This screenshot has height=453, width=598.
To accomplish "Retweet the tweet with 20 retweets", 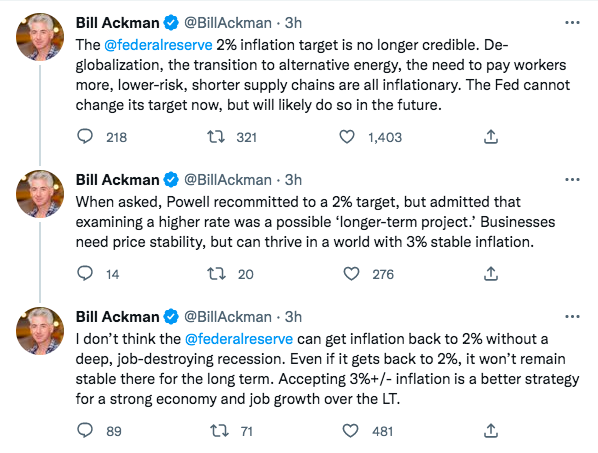I will coord(216,274).
